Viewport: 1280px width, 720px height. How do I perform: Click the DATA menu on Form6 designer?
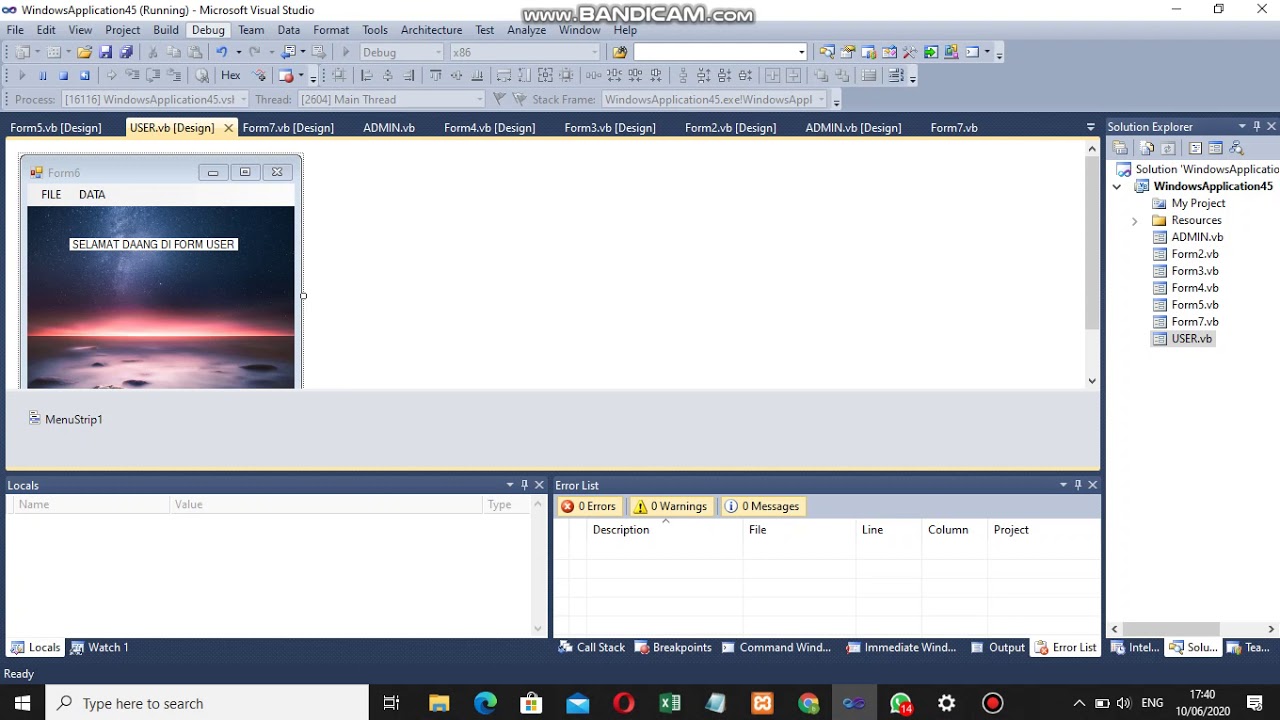(92, 194)
